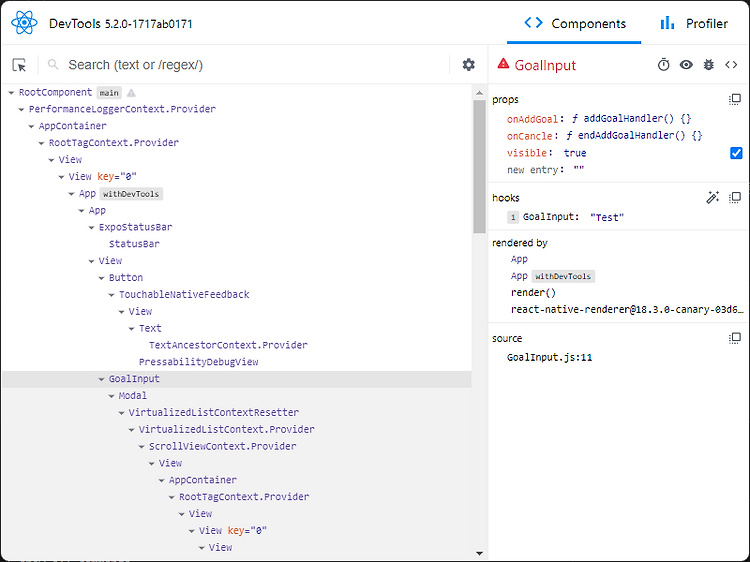Edit the visible prop value true
The width and height of the screenshot is (750, 562).
pyautogui.click(x=575, y=153)
